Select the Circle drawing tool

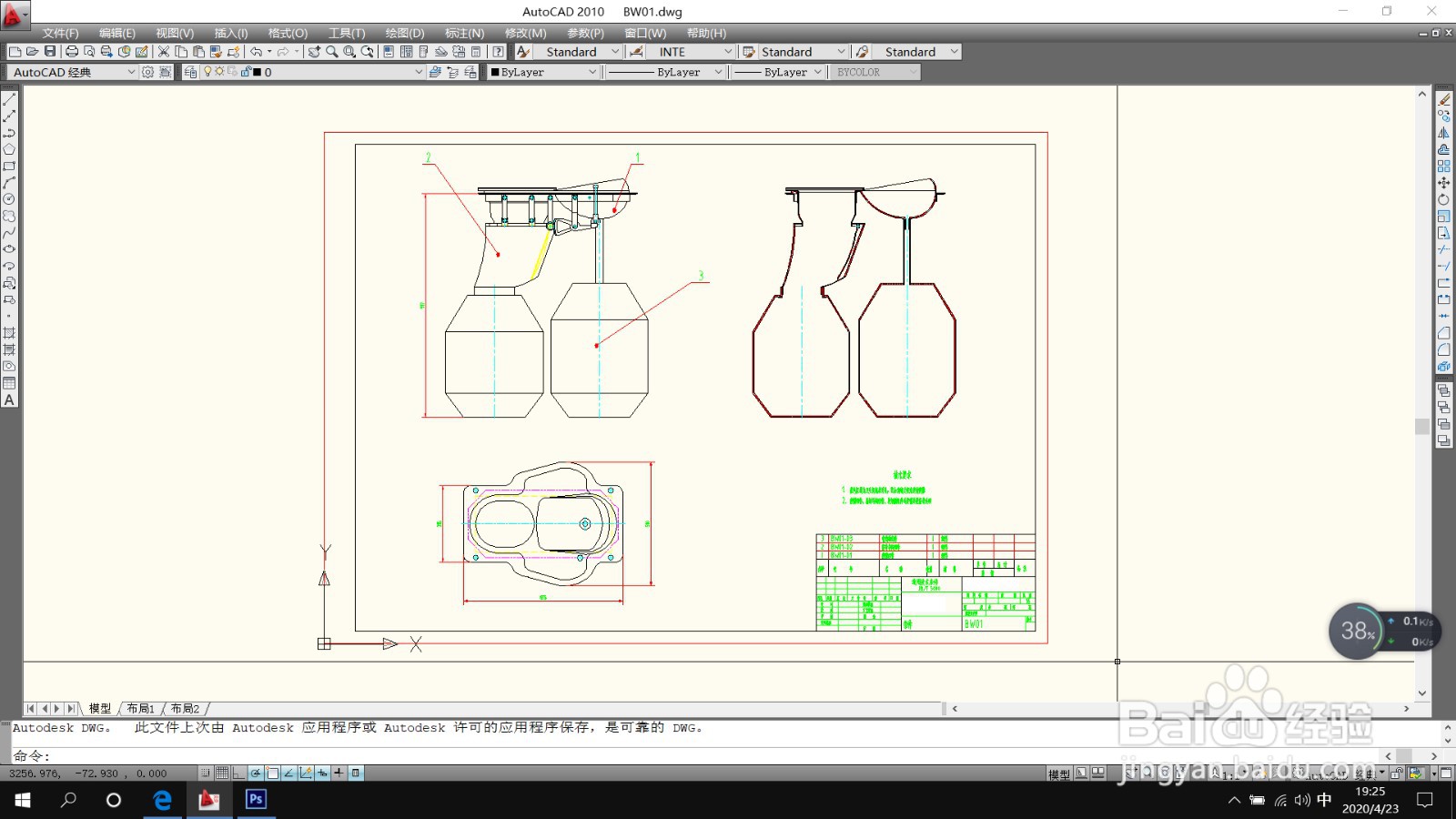point(9,199)
